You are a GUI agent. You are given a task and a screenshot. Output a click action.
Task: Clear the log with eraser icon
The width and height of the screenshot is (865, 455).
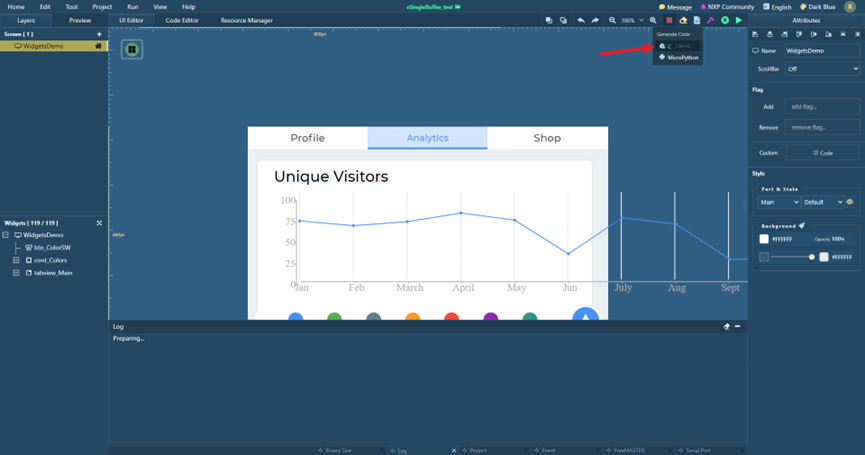(727, 326)
